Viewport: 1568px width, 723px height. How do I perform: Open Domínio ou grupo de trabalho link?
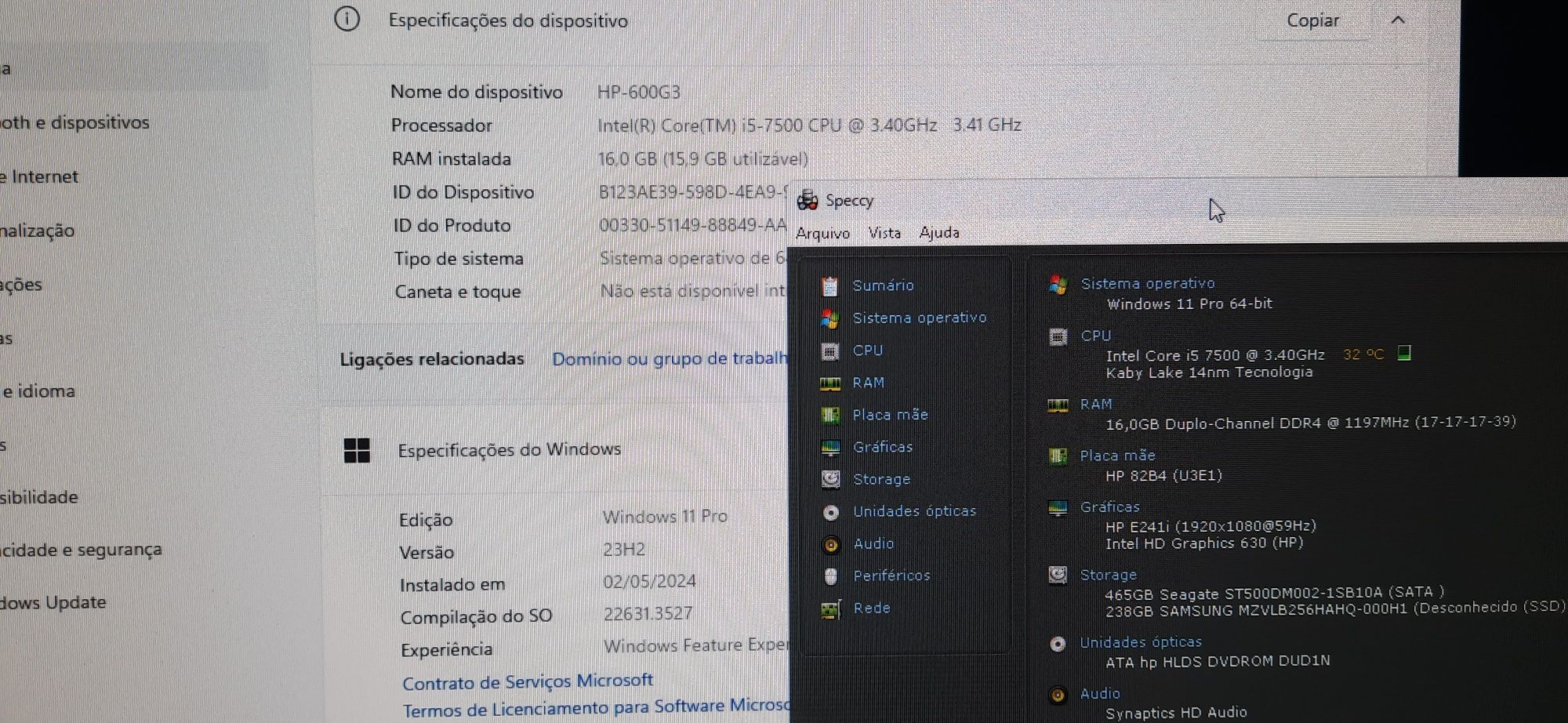click(x=670, y=359)
